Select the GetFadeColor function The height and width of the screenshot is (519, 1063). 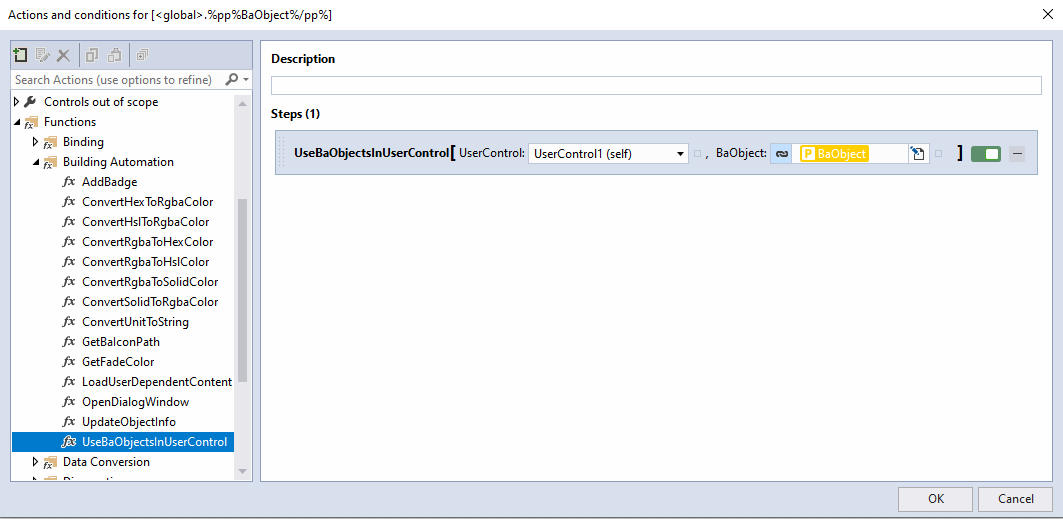(118, 362)
